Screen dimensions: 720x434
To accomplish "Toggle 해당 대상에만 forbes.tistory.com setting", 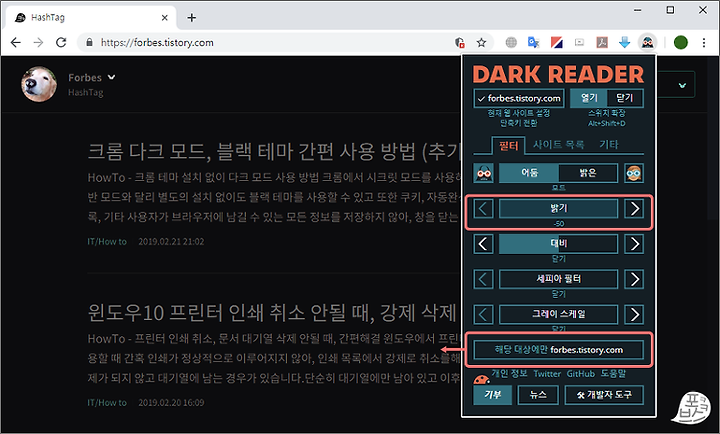I will click(558, 350).
